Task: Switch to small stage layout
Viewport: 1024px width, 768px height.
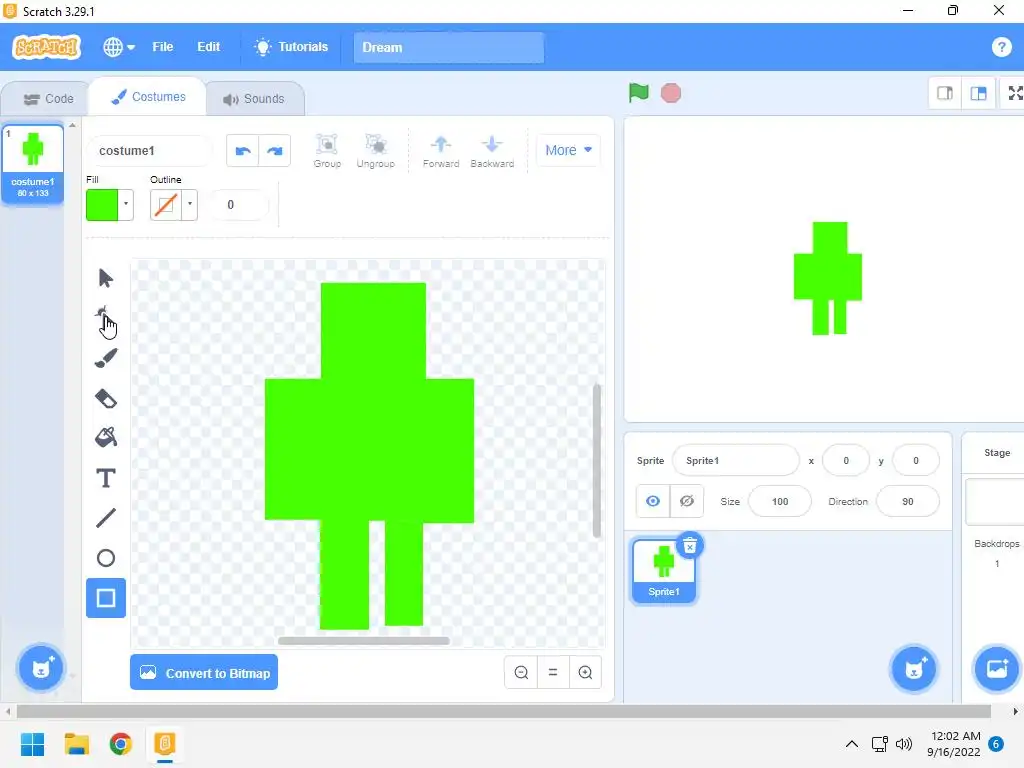Action: [945, 93]
